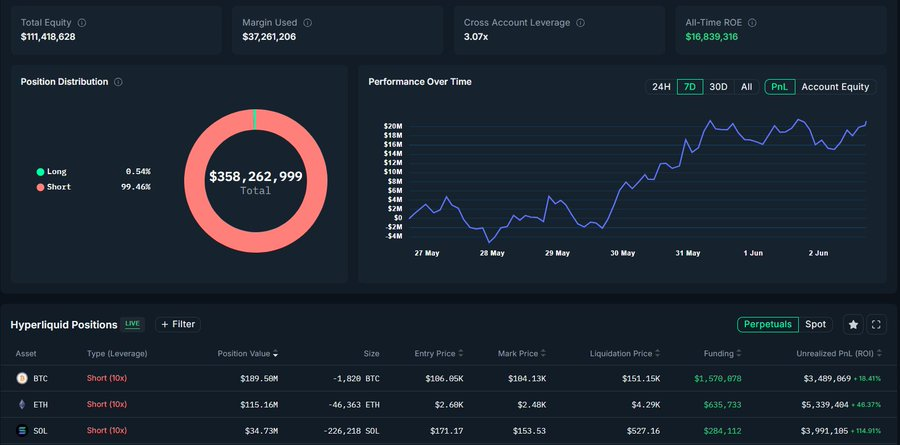
Task: Click the size -1,820 BTC
Action: [x=355, y=379]
